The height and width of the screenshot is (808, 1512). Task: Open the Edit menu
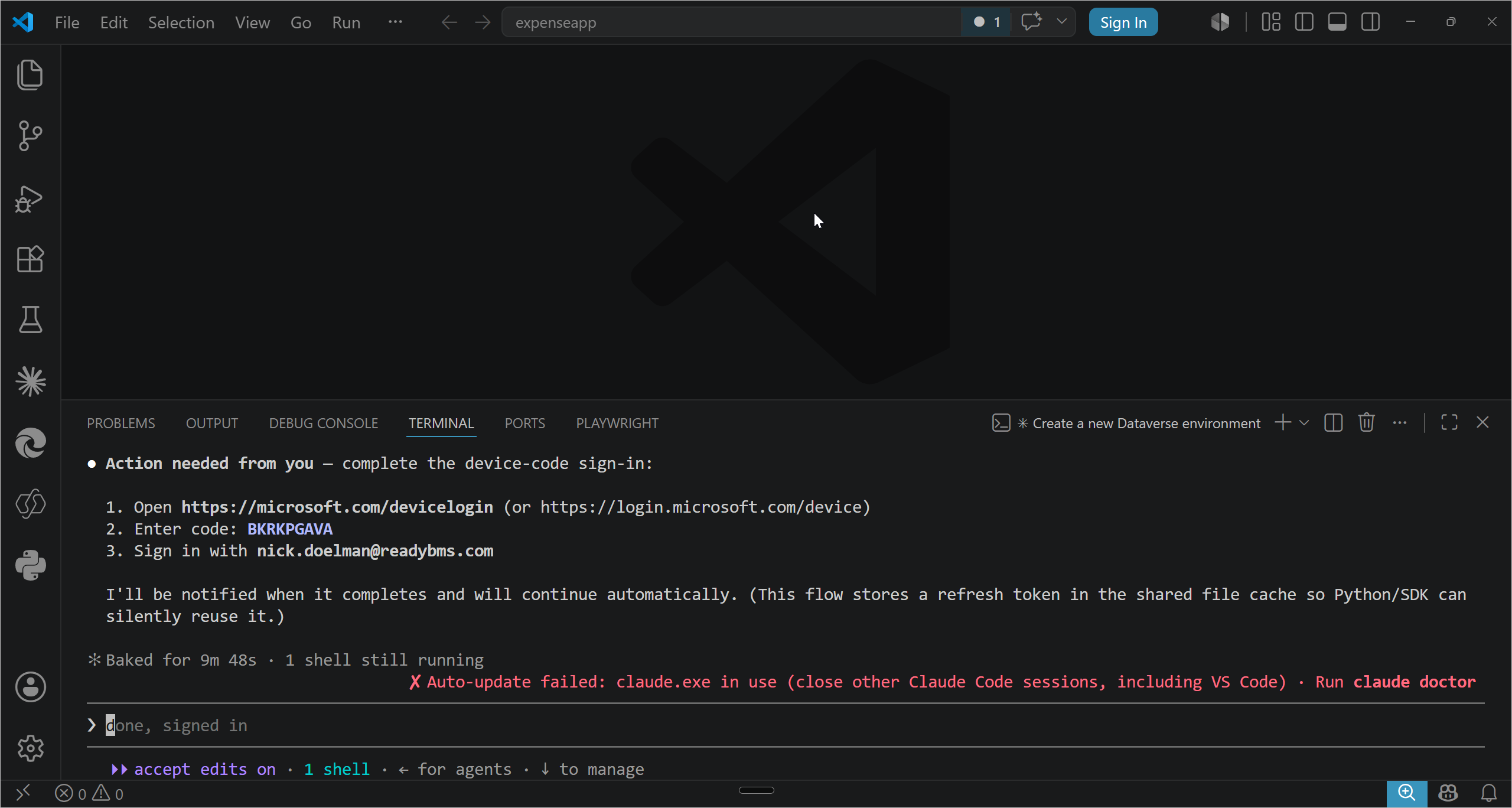coord(113,22)
